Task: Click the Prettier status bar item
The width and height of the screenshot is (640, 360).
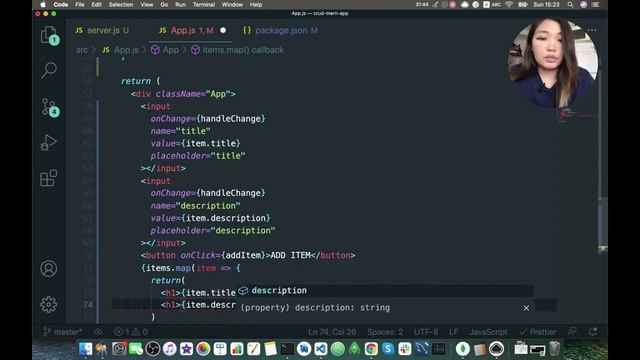Action: click(x=538, y=332)
